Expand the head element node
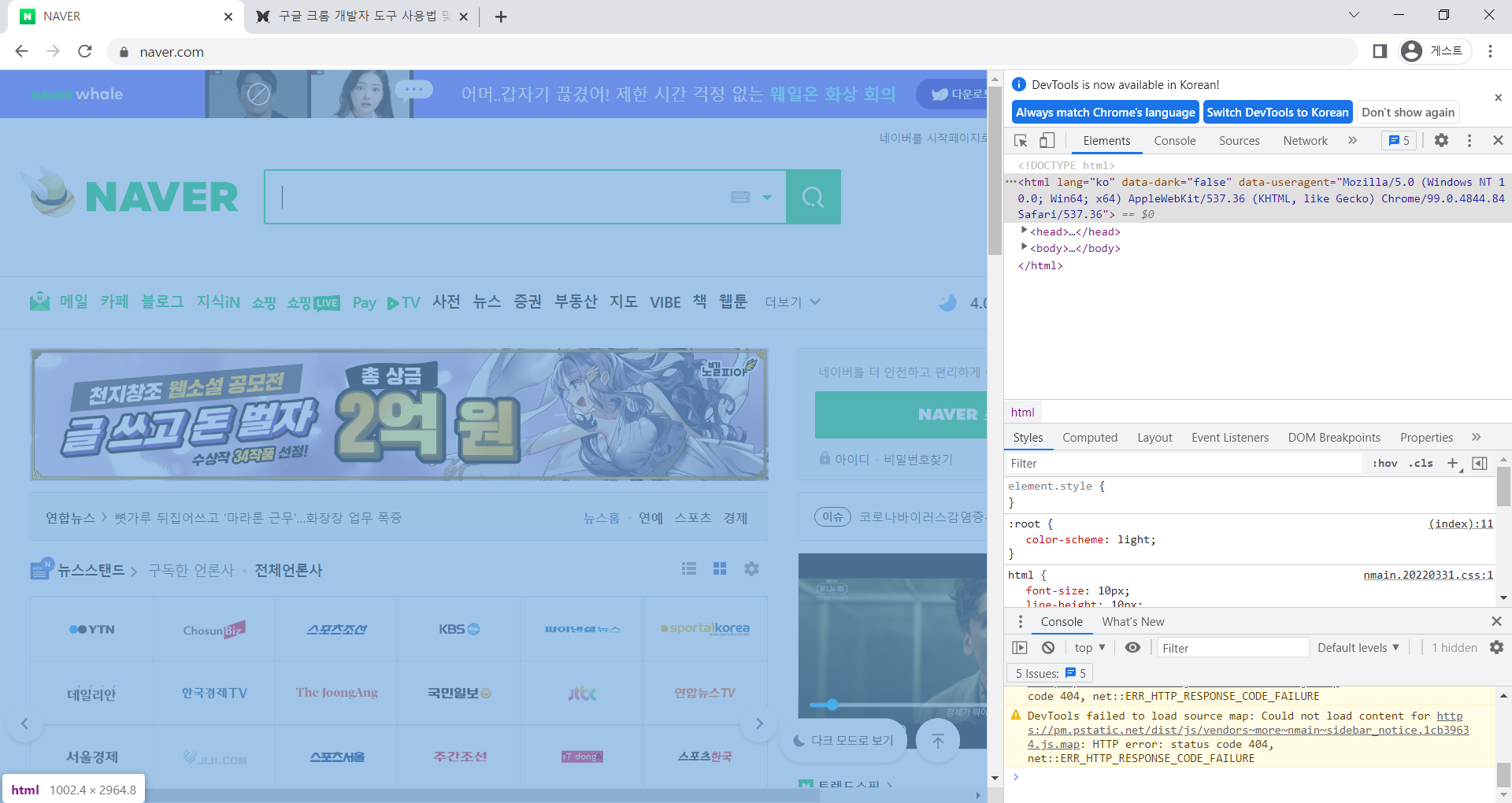This screenshot has width=1512, height=803. 1024,231
